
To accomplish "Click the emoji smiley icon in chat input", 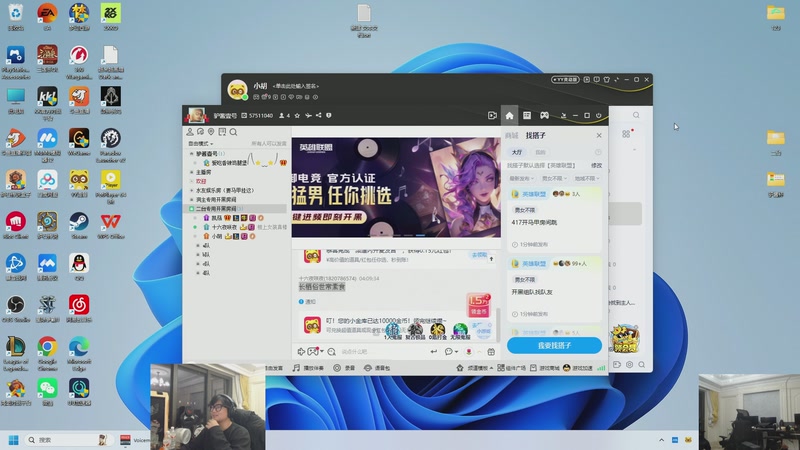I will [x=332, y=352].
